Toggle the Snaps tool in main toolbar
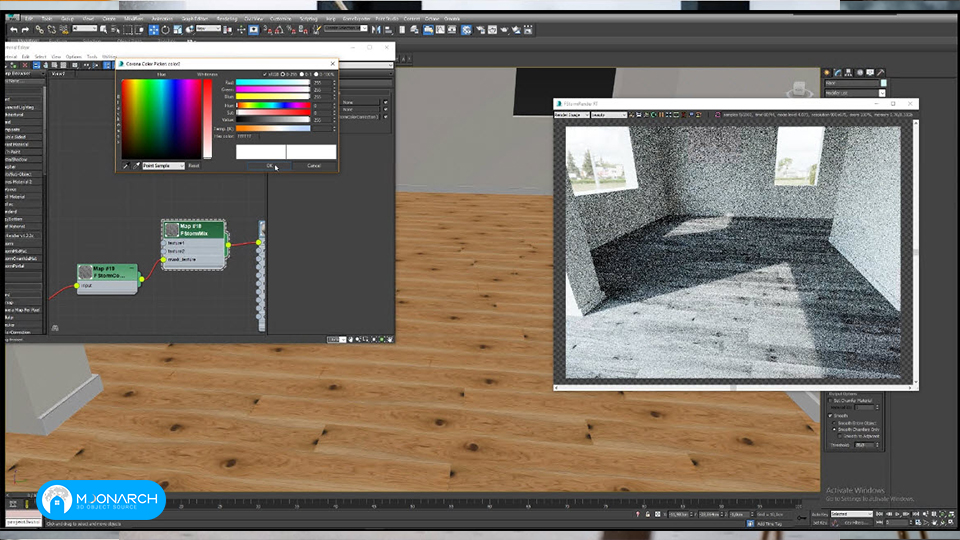This screenshot has height=540, width=960. point(268,29)
